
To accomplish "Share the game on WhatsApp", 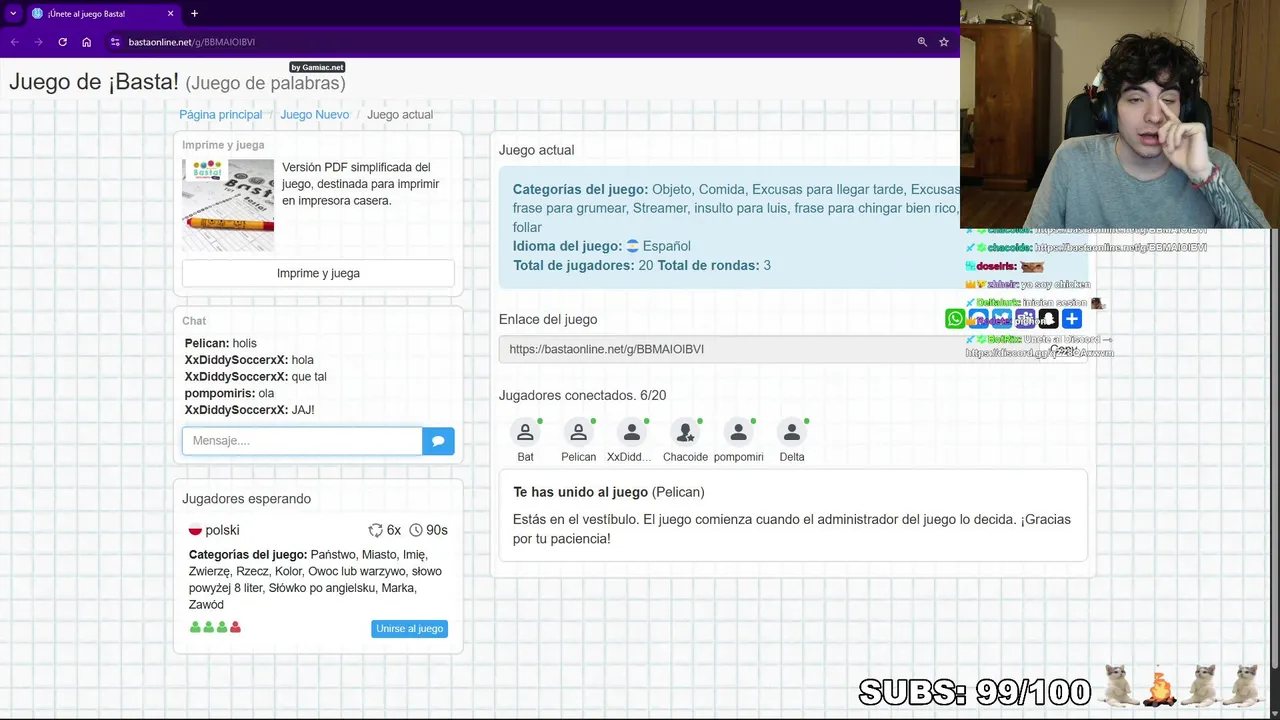I will pos(955,319).
